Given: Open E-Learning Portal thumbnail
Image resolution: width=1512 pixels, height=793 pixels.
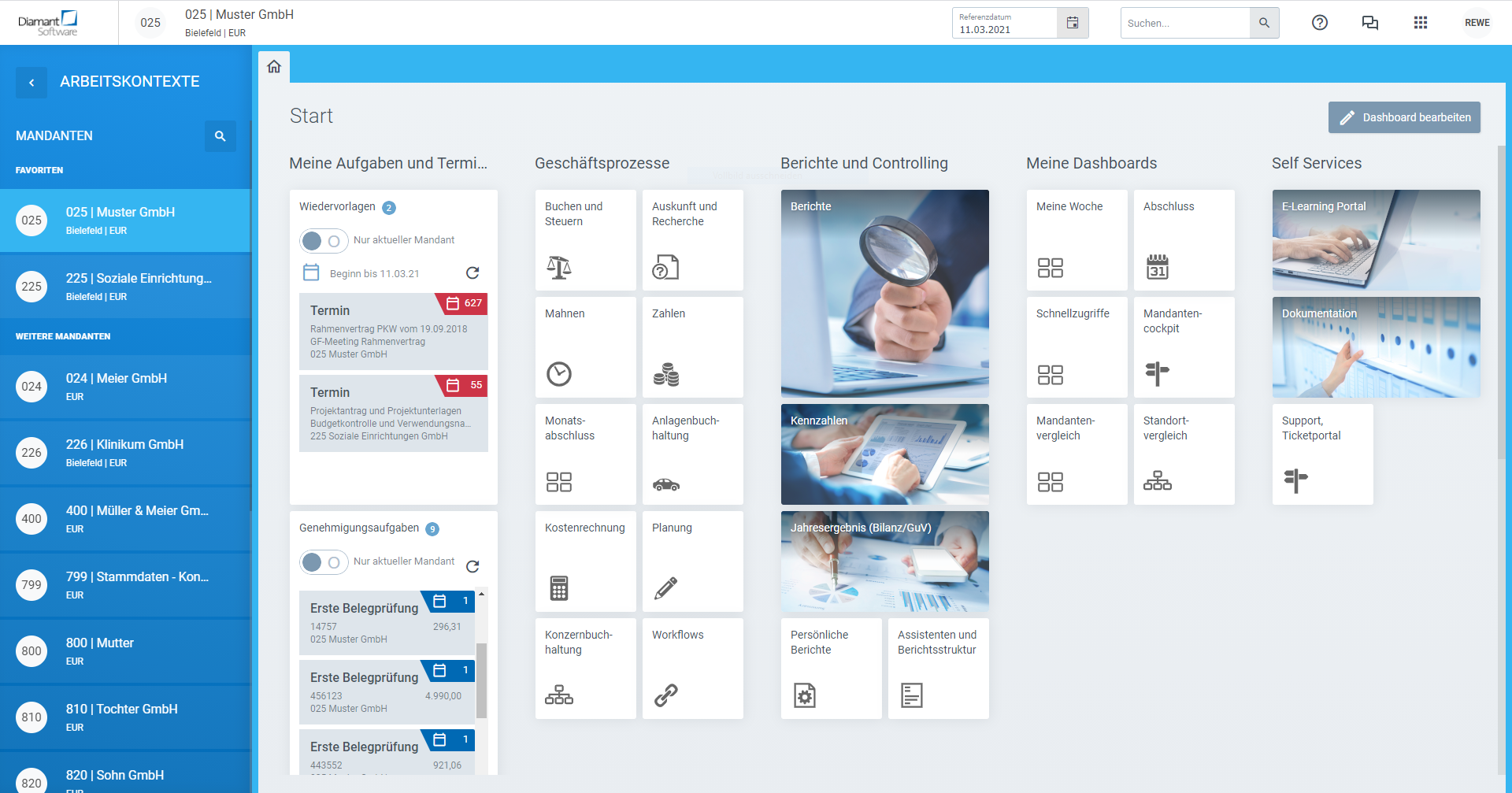Looking at the screenshot, I should click(x=1377, y=240).
